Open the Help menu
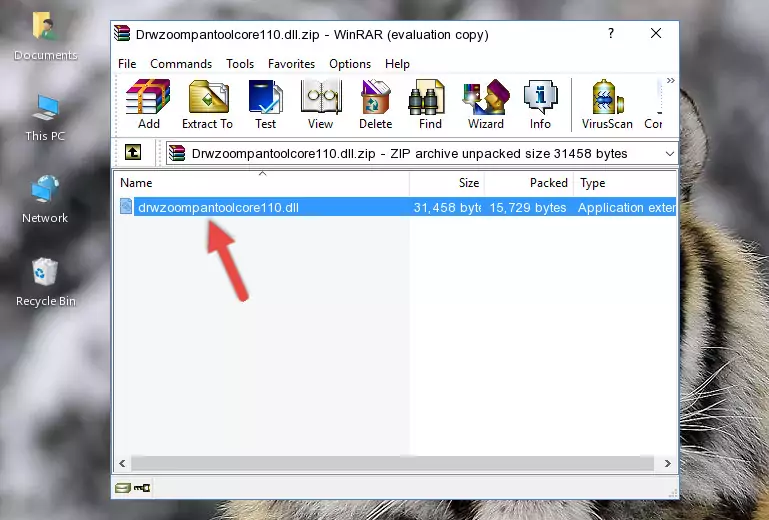This screenshot has width=769, height=520. coord(397,64)
